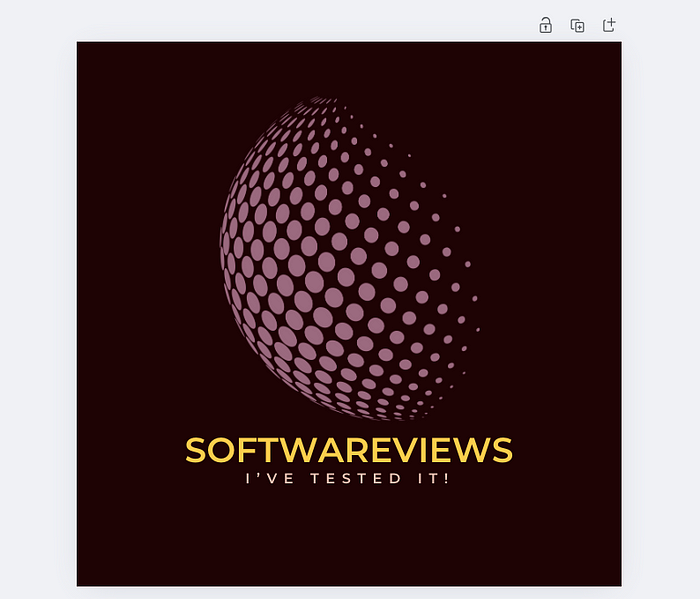Select the I'VE TESTED IT! tagline text

pos(347,478)
